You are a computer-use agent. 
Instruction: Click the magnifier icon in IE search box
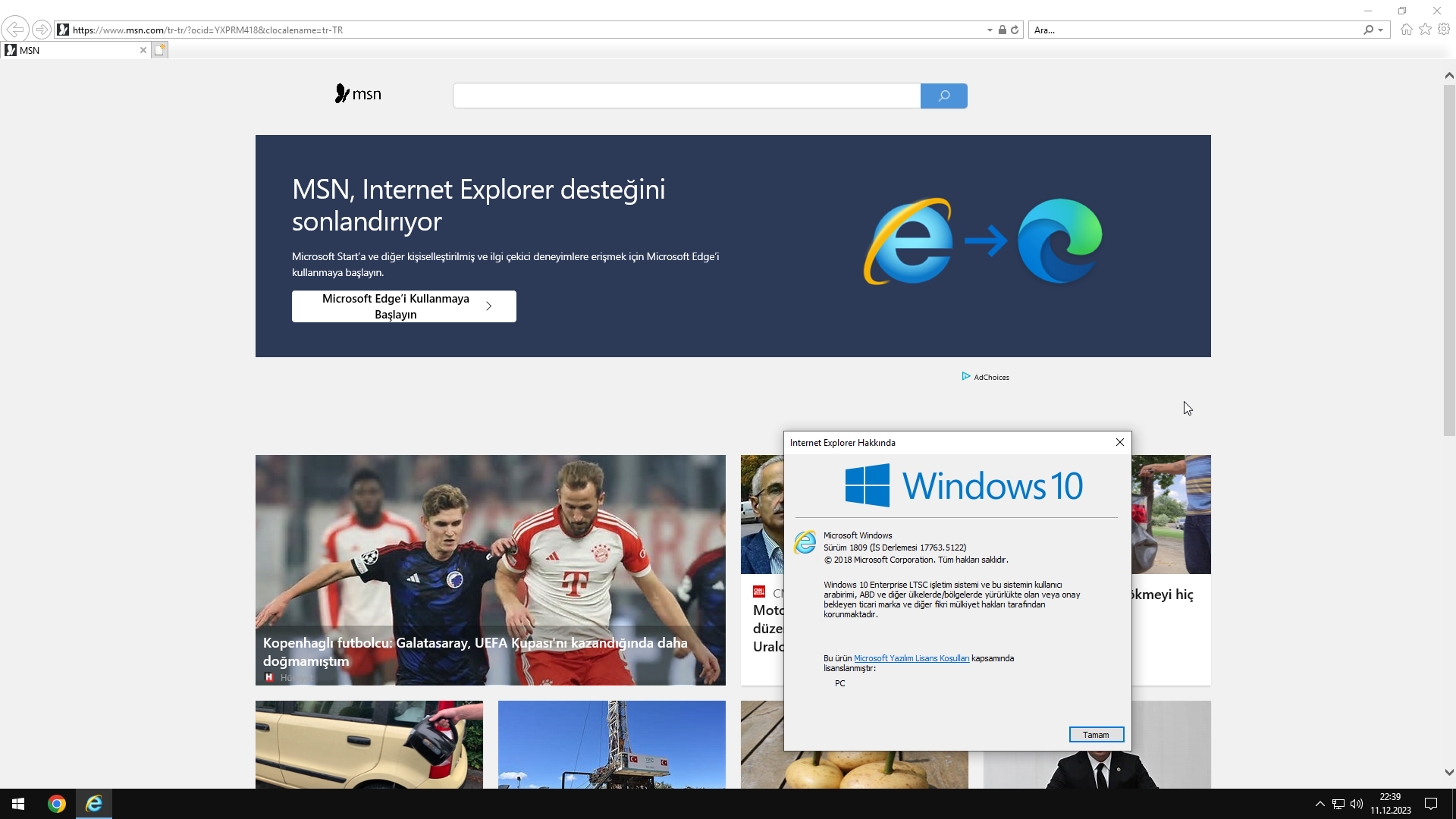point(1368,30)
